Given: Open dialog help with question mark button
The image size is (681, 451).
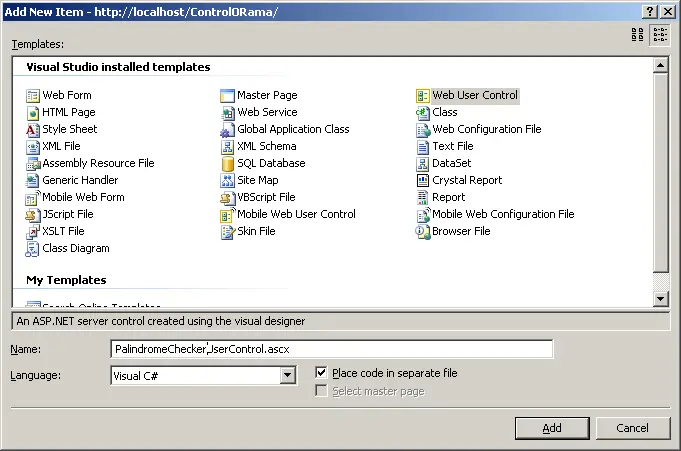Looking at the screenshot, I should click(649, 12).
